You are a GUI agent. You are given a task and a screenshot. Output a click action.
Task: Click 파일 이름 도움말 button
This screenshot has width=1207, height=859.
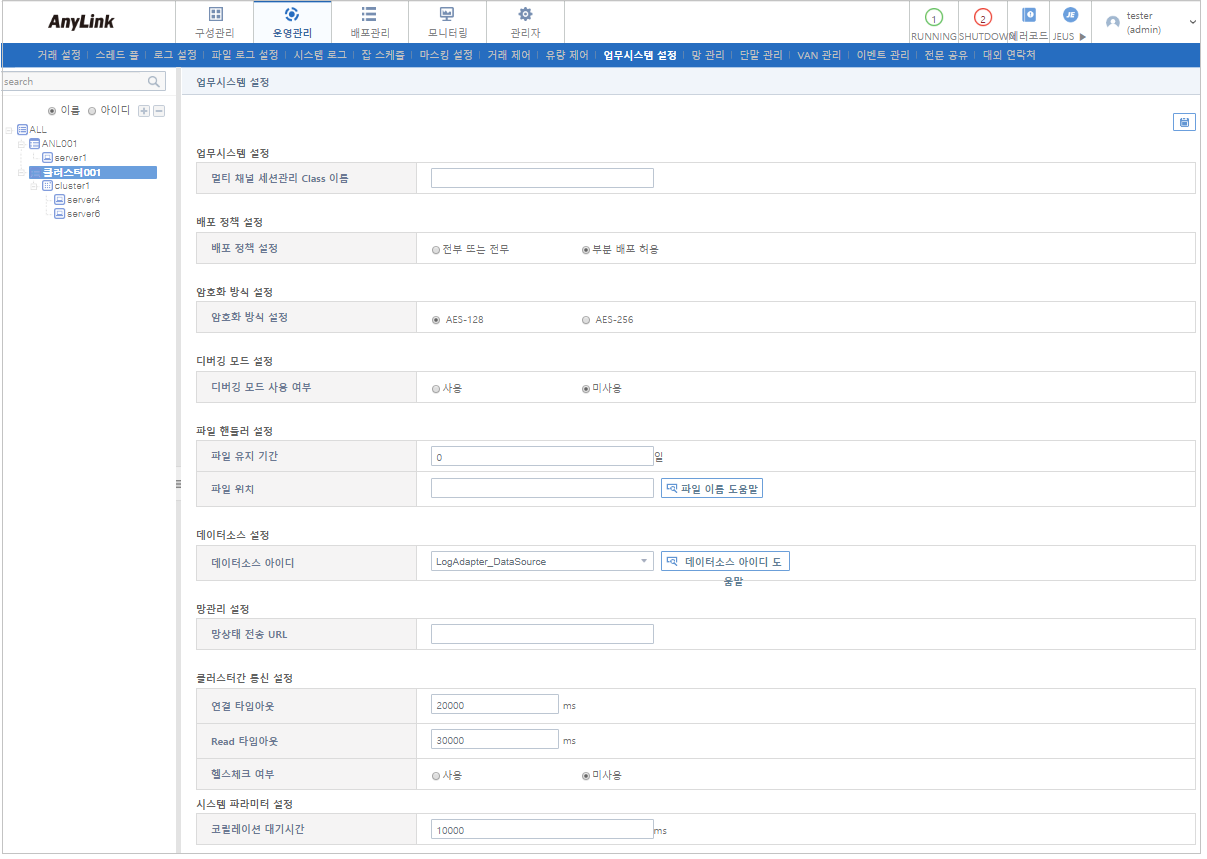coord(712,488)
